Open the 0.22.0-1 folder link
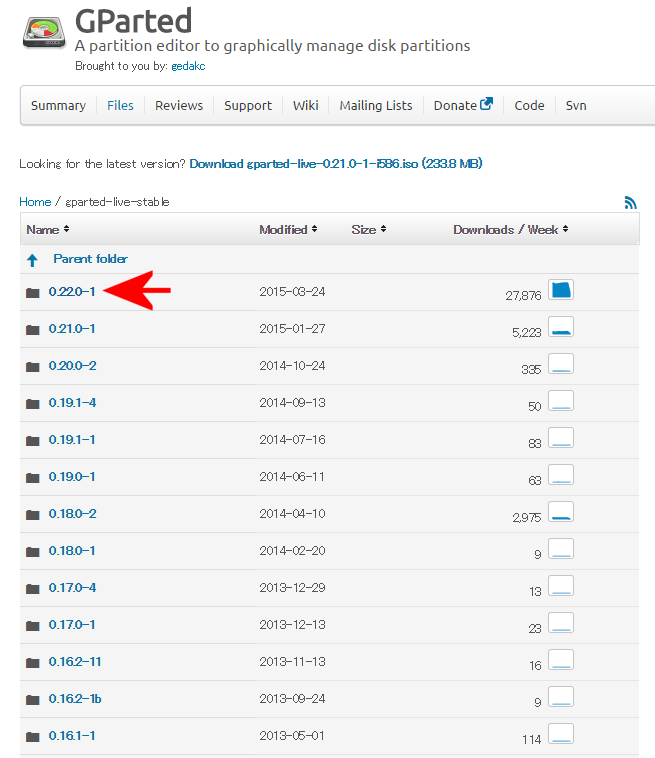 coord(72,292)
